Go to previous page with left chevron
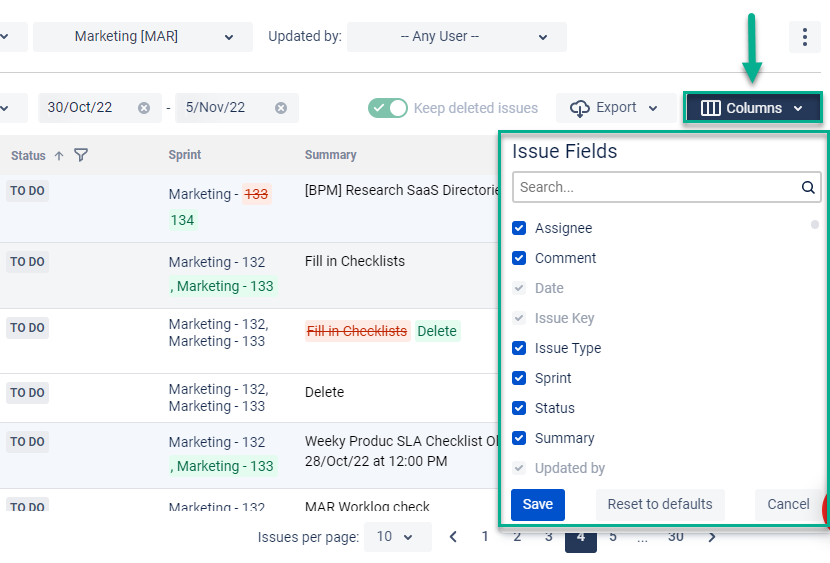This screenshot has width=830, height=563. pyautogui.click(x=453, y=537)
